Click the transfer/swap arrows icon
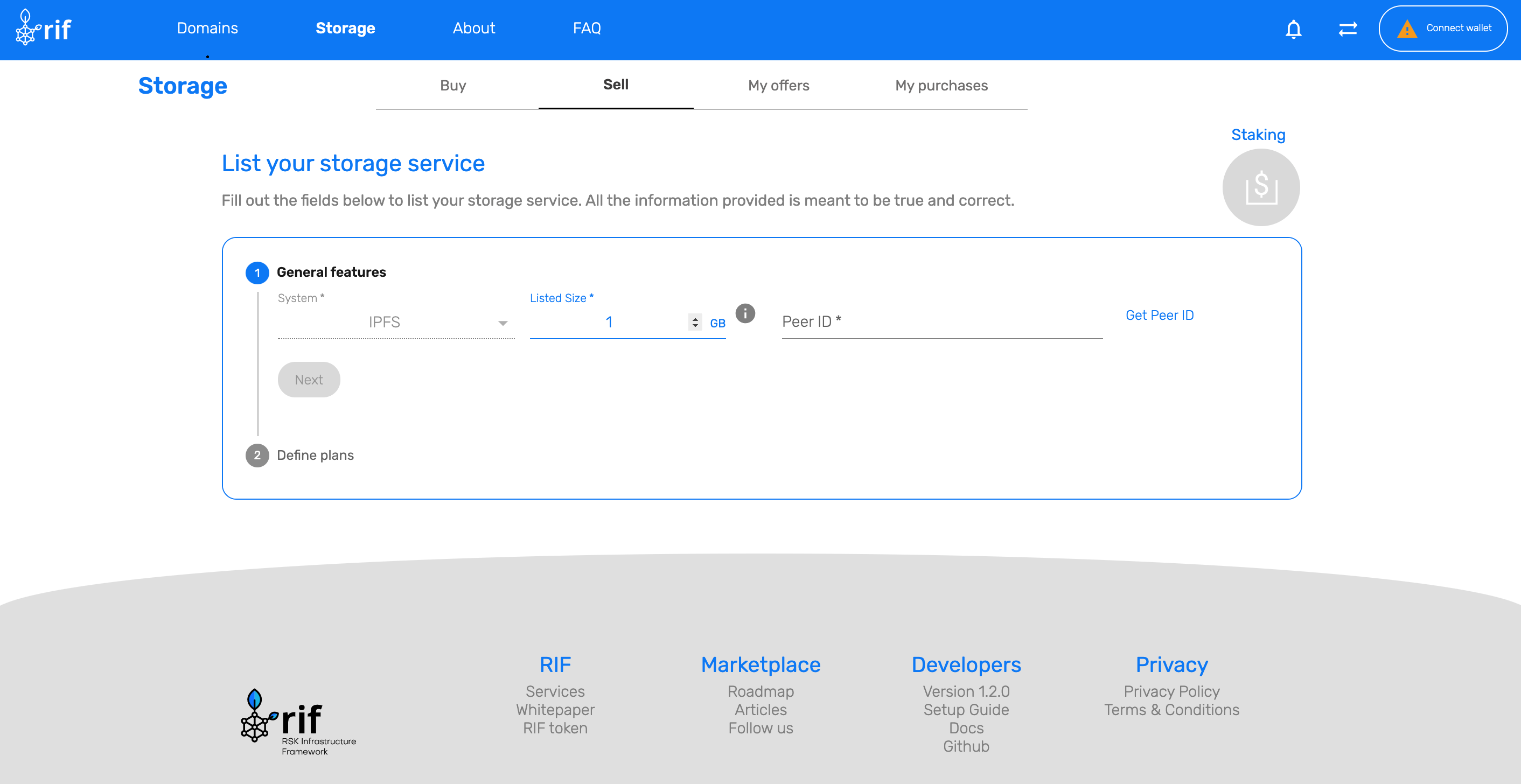 click(1348, 28)
